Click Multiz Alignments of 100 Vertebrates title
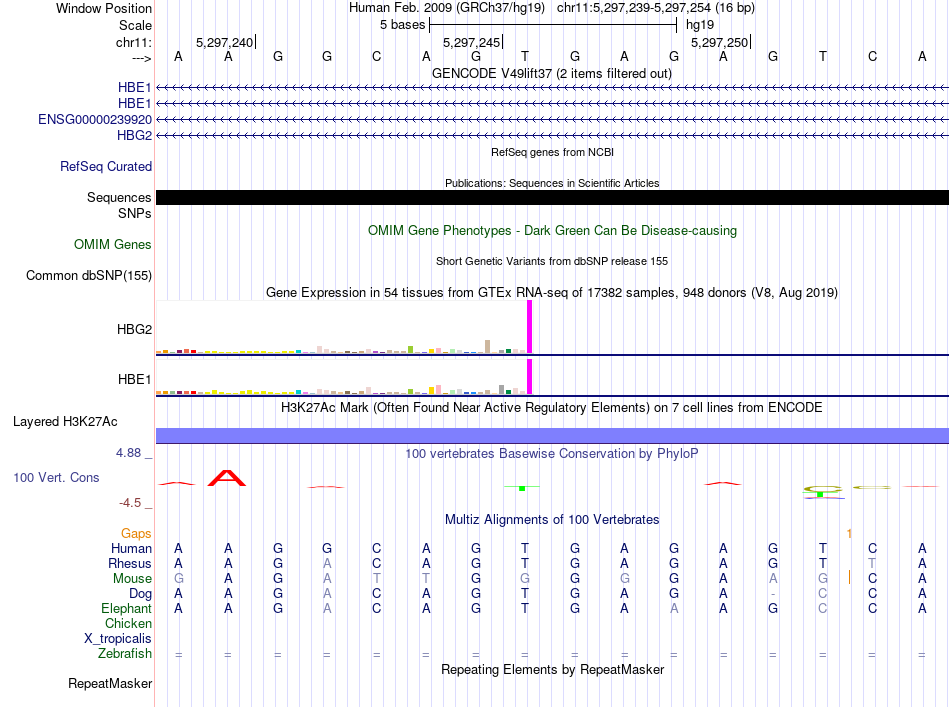 (x=552, y=519)
